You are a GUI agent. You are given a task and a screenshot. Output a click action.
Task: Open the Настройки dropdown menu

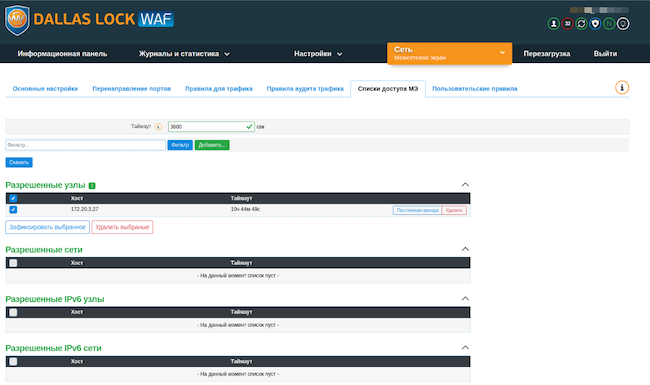(x=318, y=54)
